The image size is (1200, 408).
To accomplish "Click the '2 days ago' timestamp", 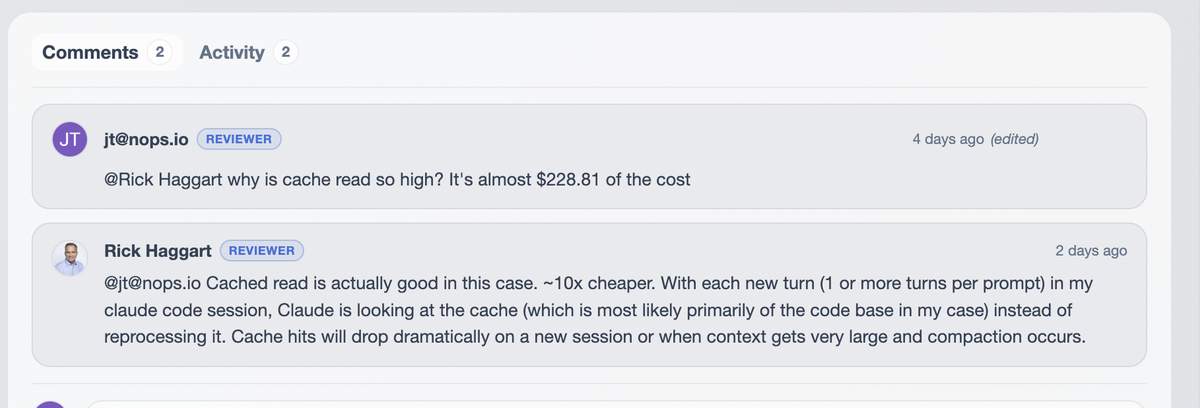I will [x=1091, y=250].
